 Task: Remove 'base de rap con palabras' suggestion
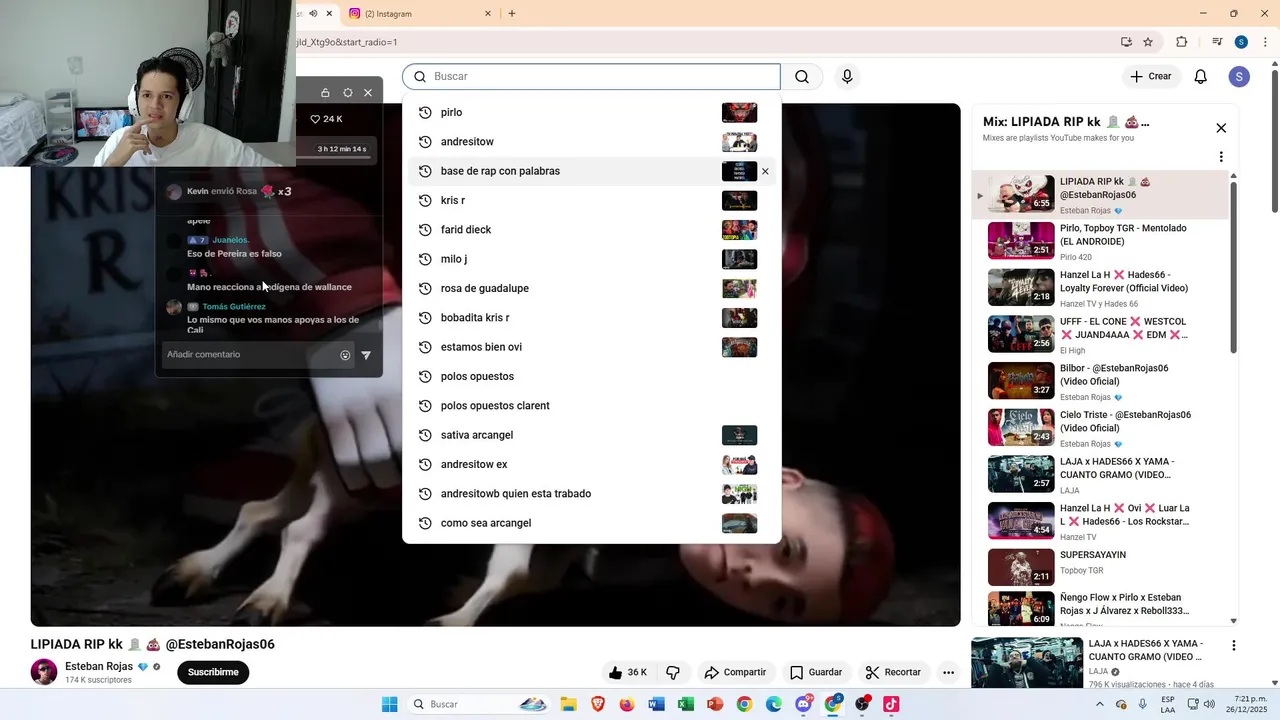(765, 171)
